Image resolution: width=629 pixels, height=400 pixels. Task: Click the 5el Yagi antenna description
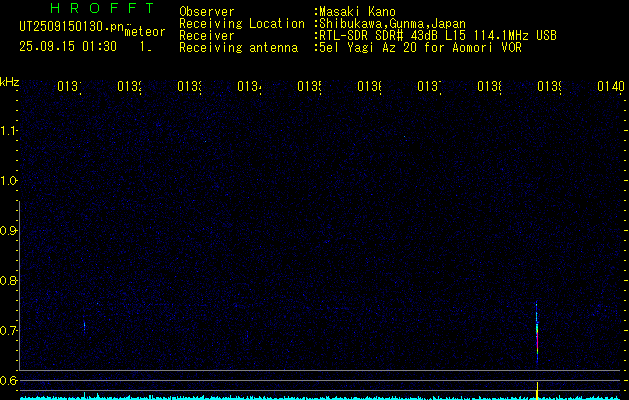click(x=420, y=48)
